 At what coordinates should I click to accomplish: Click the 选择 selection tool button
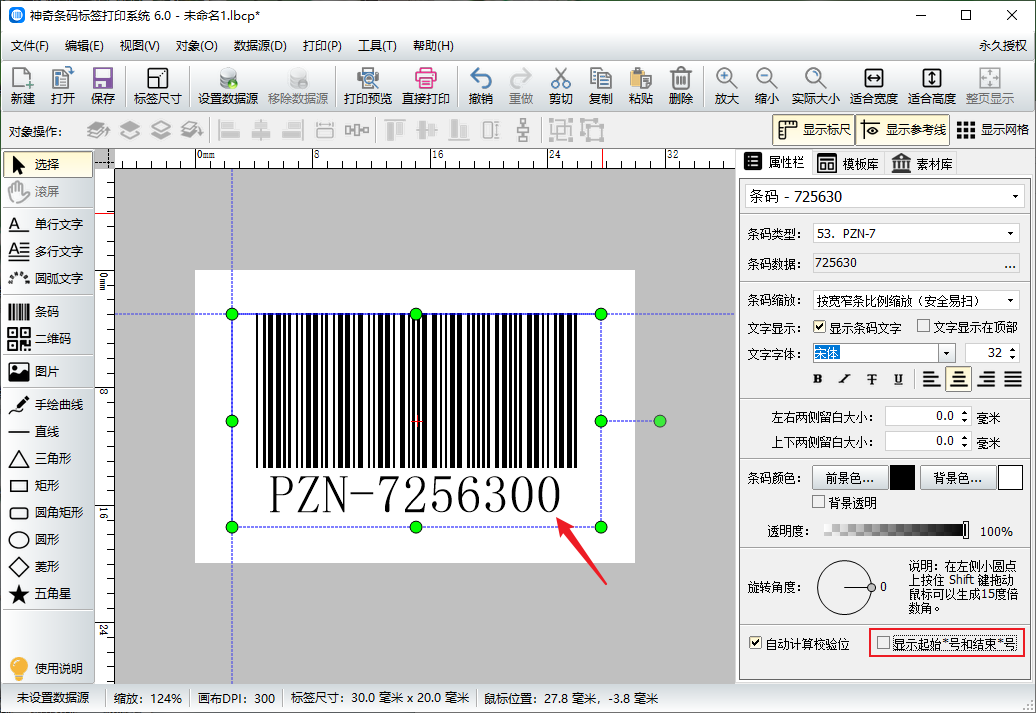(48, 165)
